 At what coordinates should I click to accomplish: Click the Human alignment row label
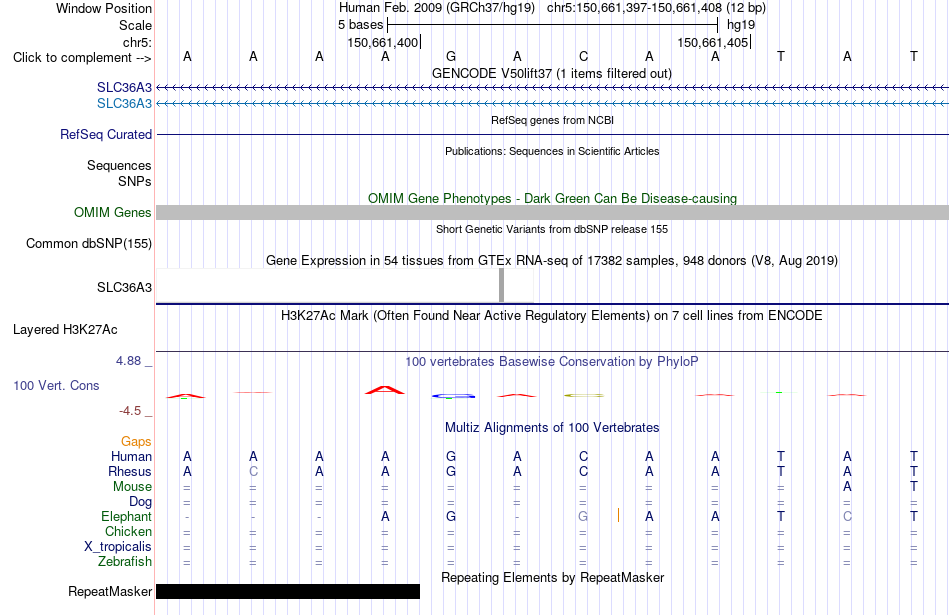point(131,456)
